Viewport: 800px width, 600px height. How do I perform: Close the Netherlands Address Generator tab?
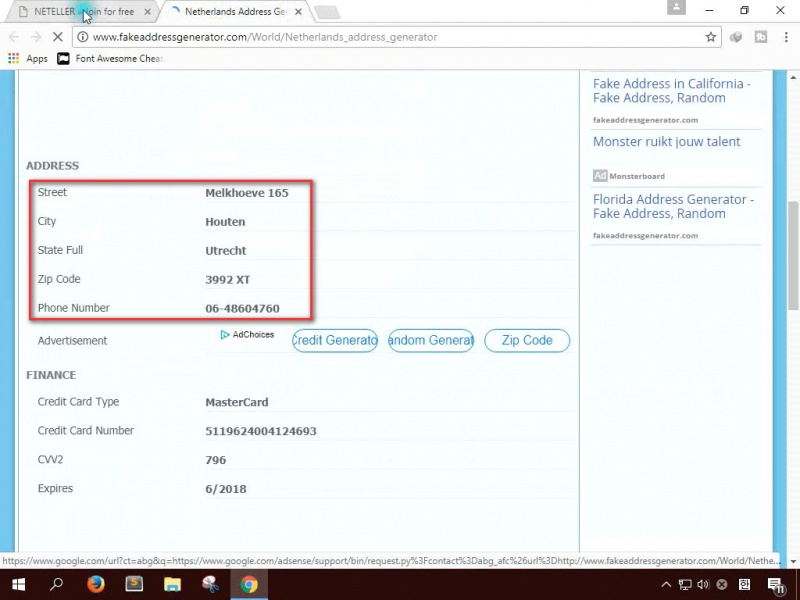click(x=298, y=12)
